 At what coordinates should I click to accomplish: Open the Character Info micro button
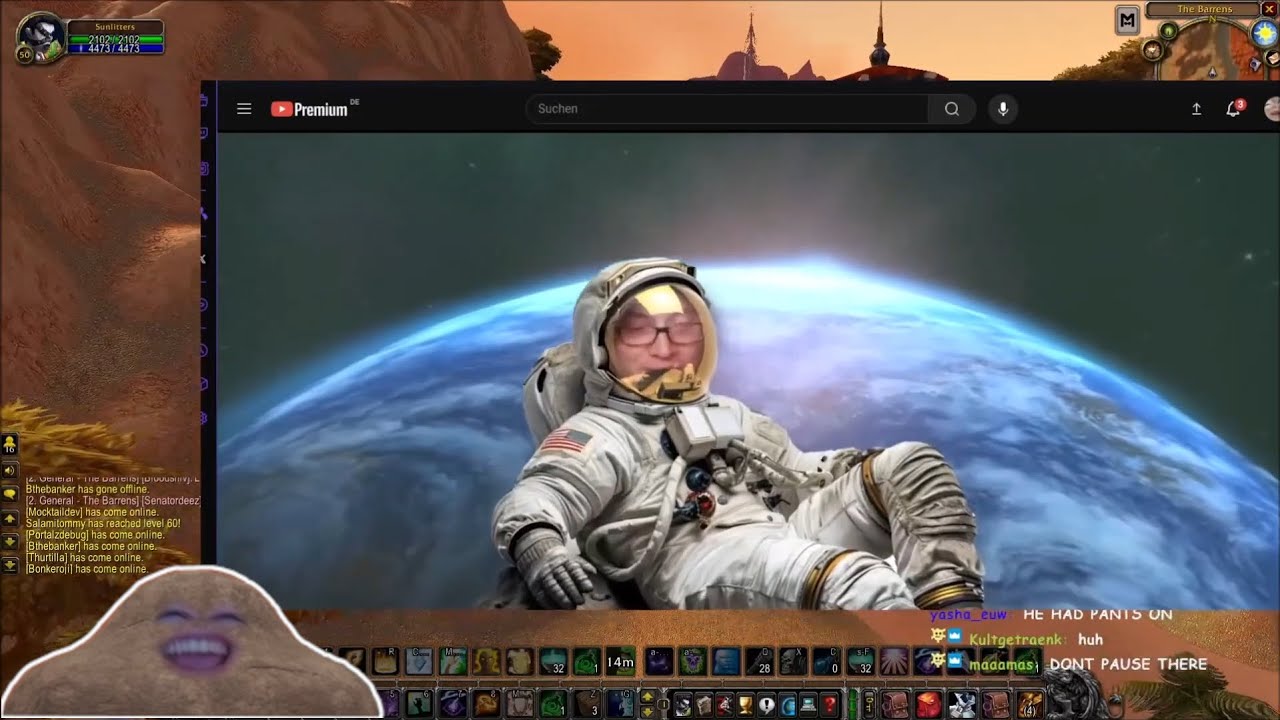pos(683,705)
